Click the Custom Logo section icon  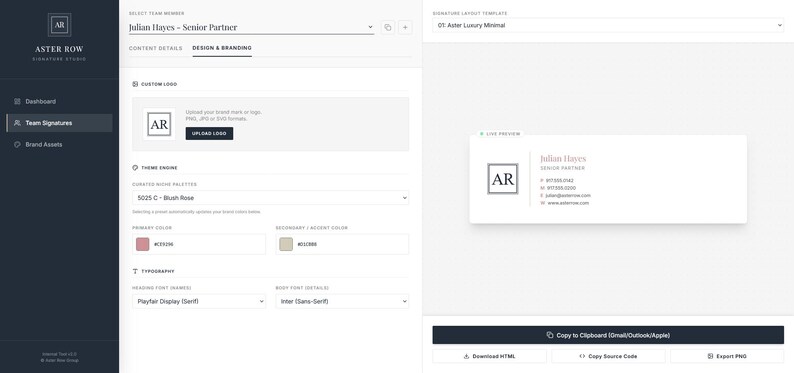135,84
